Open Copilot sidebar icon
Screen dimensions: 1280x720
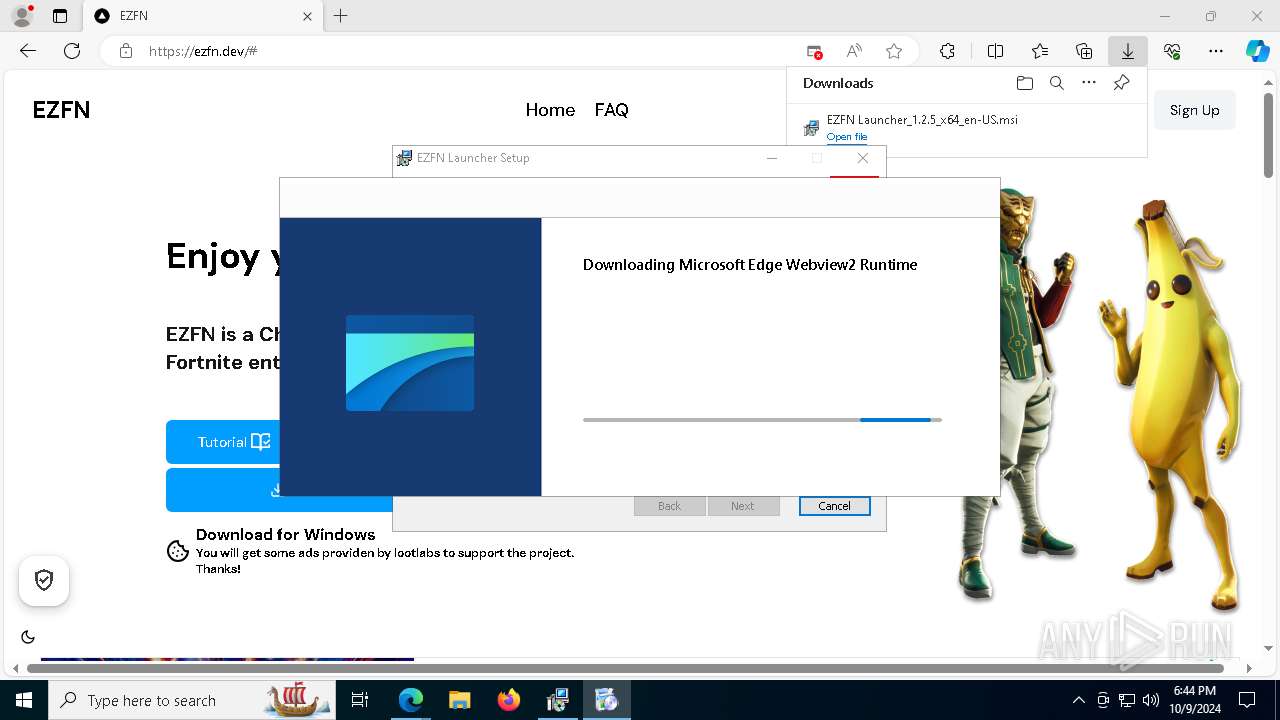1258,51
